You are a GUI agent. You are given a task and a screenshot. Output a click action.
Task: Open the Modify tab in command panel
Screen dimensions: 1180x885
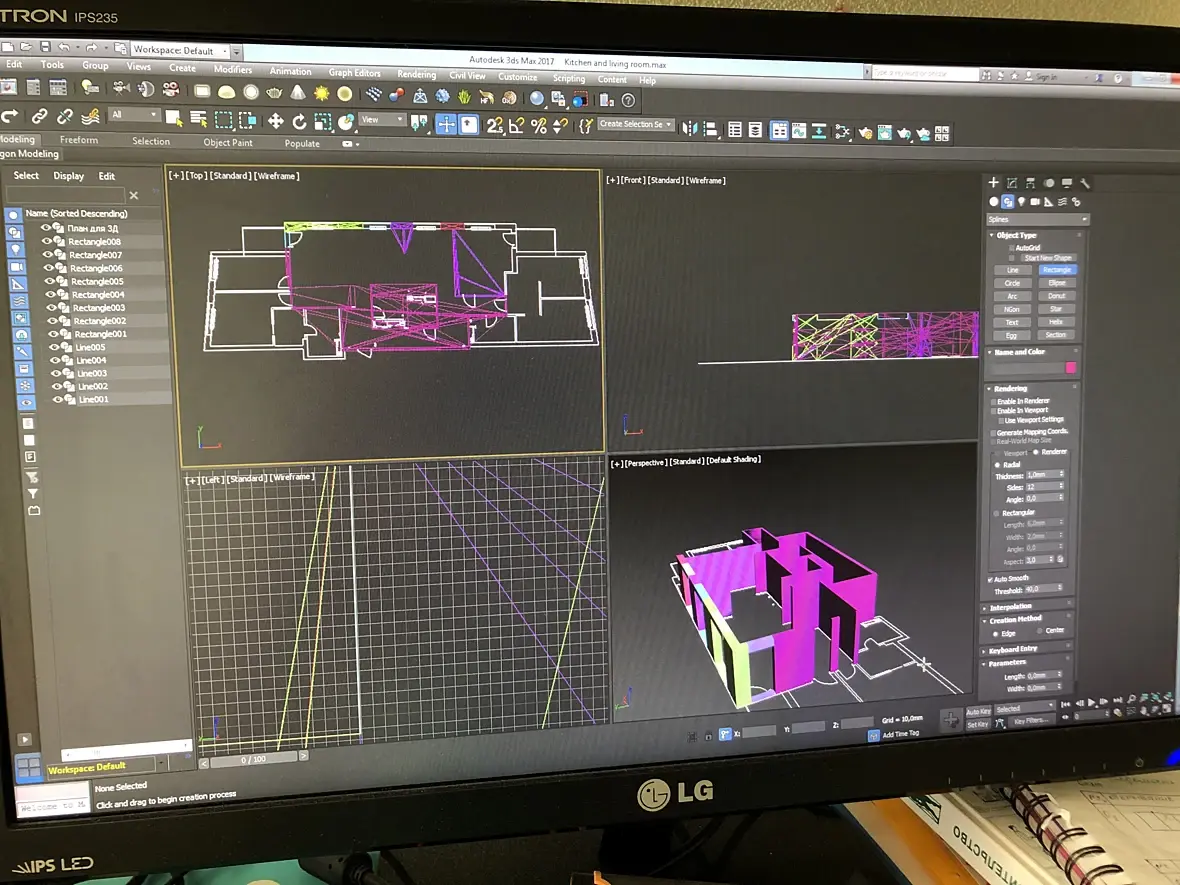click(x=1011, y=183)
